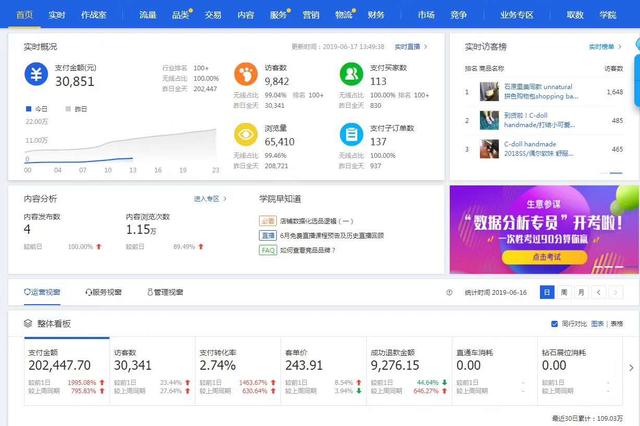This screenshot has height=426, width=640.
Task: Select the 日 period button
Action: pos(547,292)
